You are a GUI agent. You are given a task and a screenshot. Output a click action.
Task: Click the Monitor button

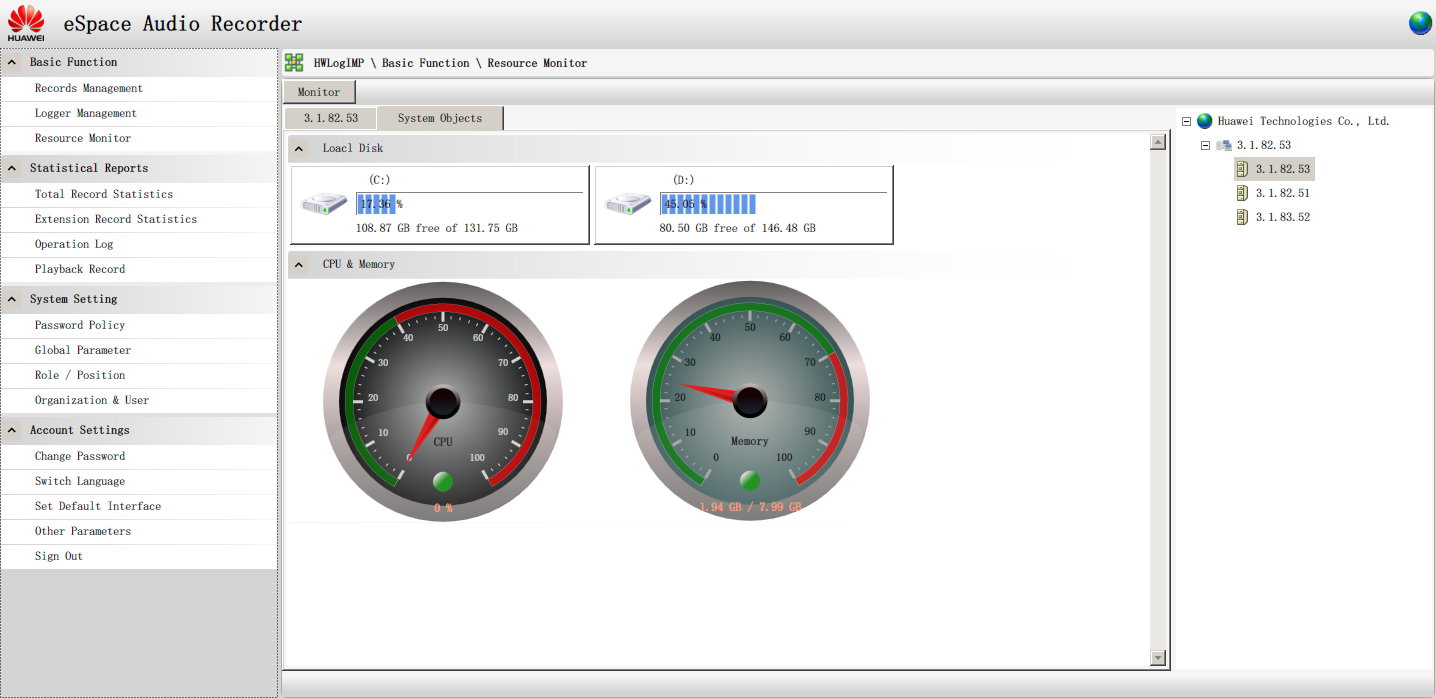pyautogui.click(x=319, y=92)
